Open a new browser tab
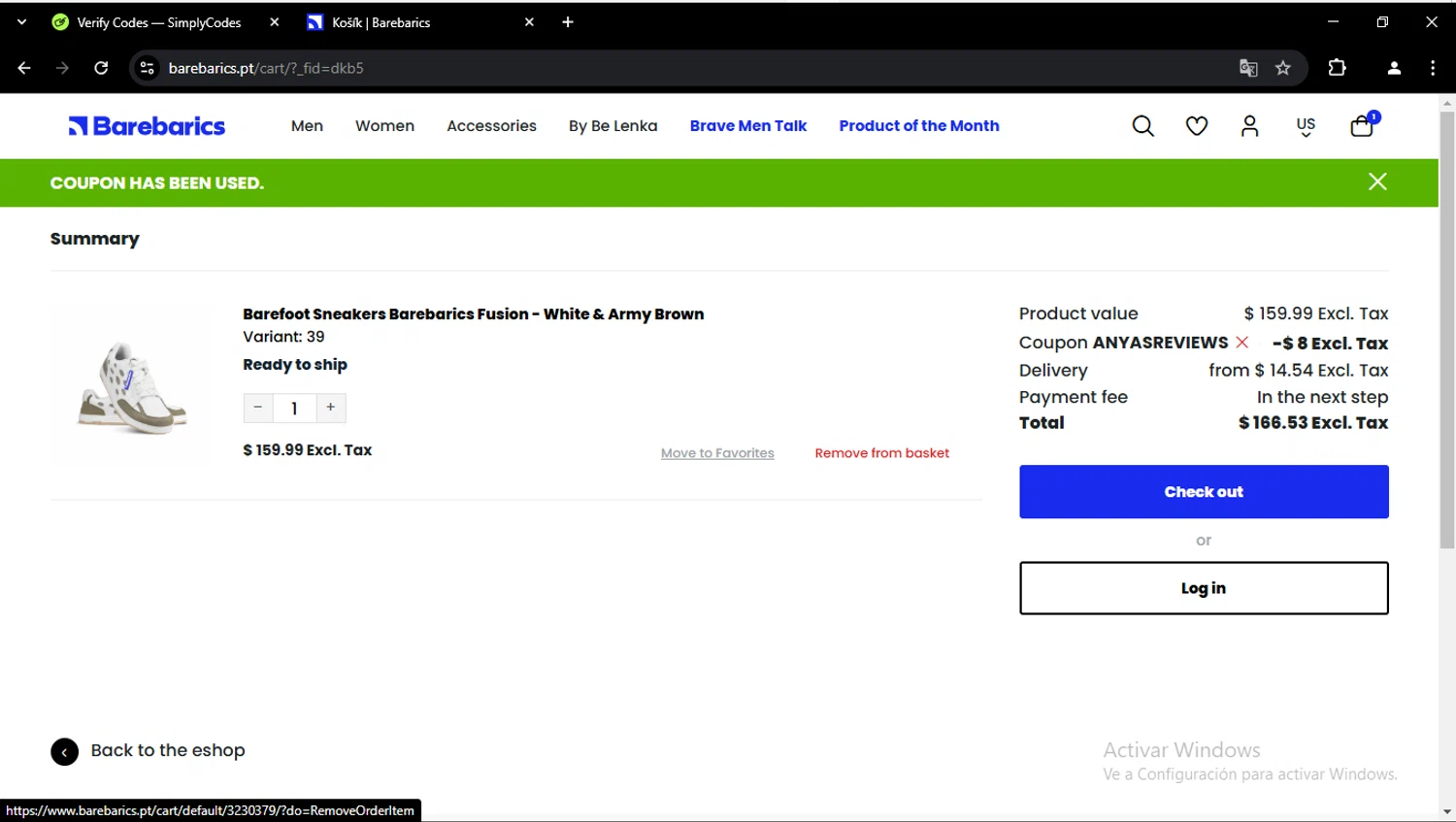 [x=568, y=22]
